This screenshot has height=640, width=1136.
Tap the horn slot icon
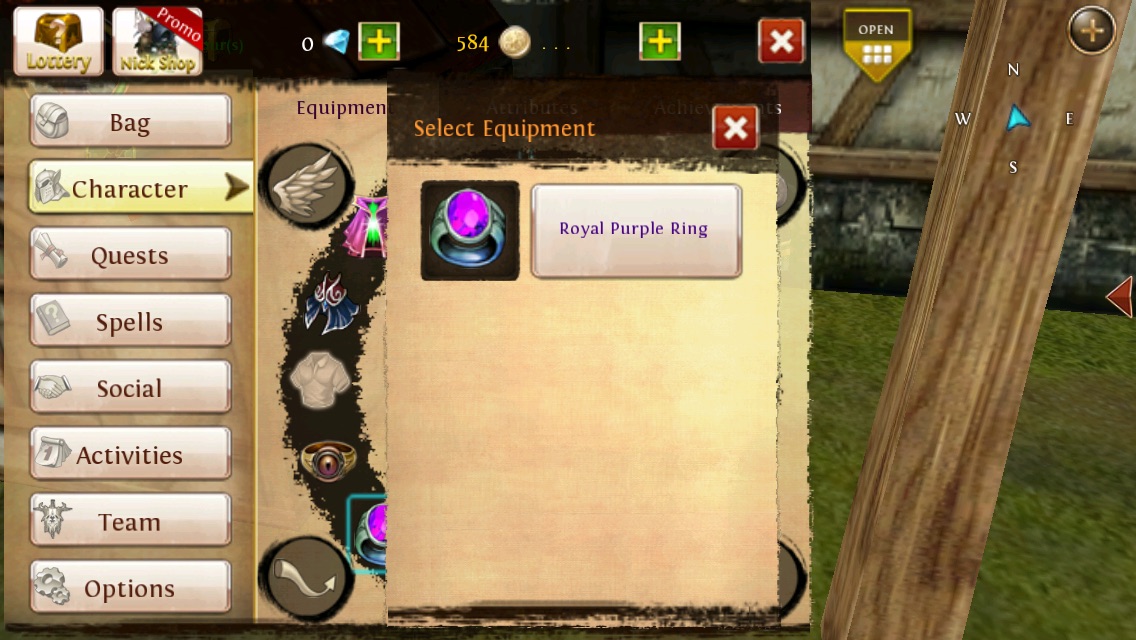coord(307,578)
